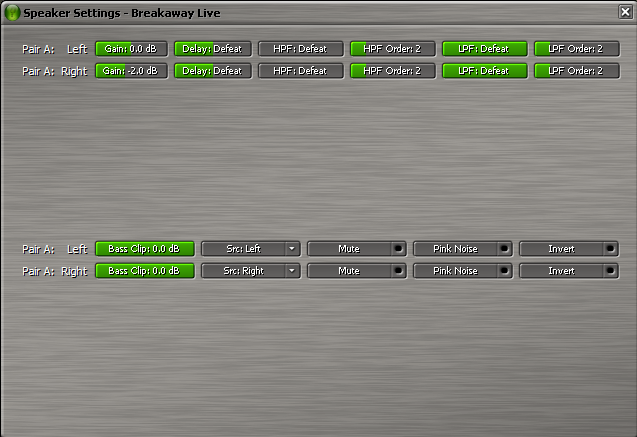
Task: Mute the Pair A Right speaker
Action: [356, 271]
